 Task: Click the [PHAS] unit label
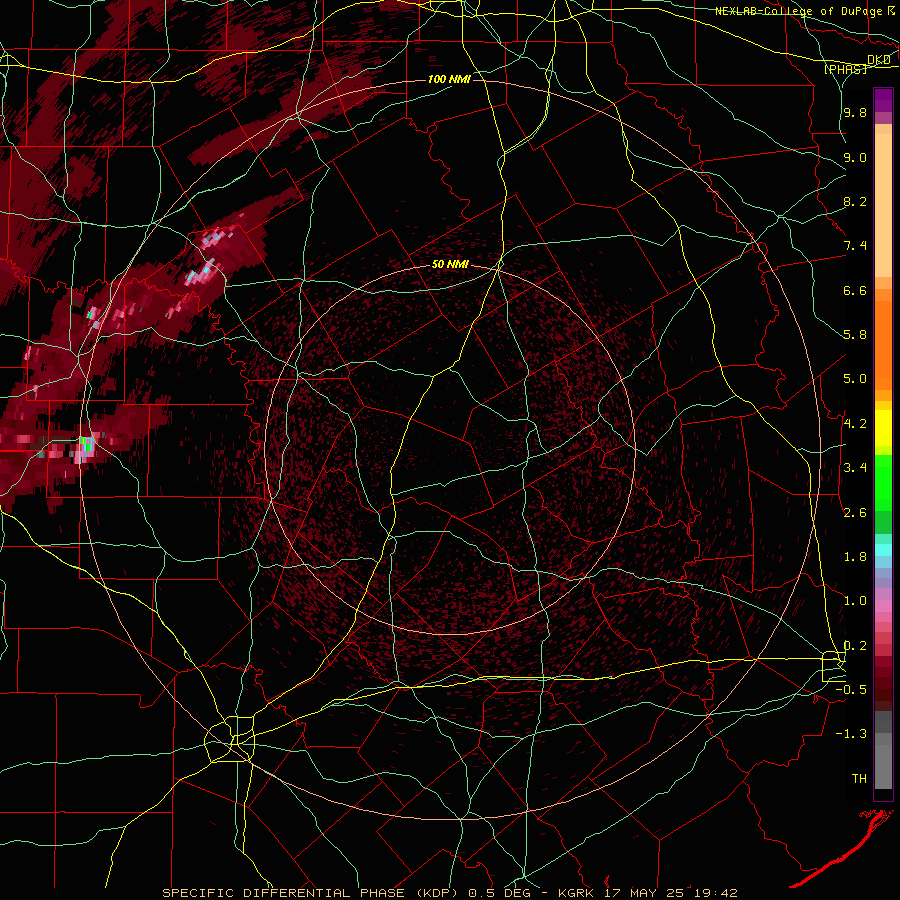pos(845,69)
